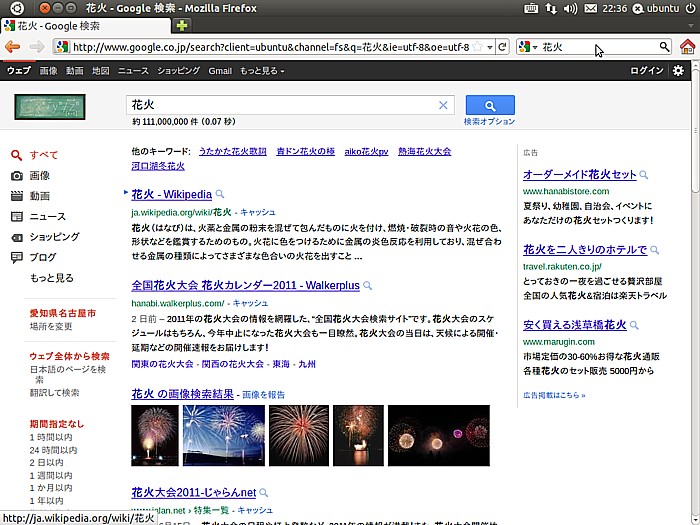Click the ログイン link
The width and height of the screenshot is (700, 525).
pos(646,71)
